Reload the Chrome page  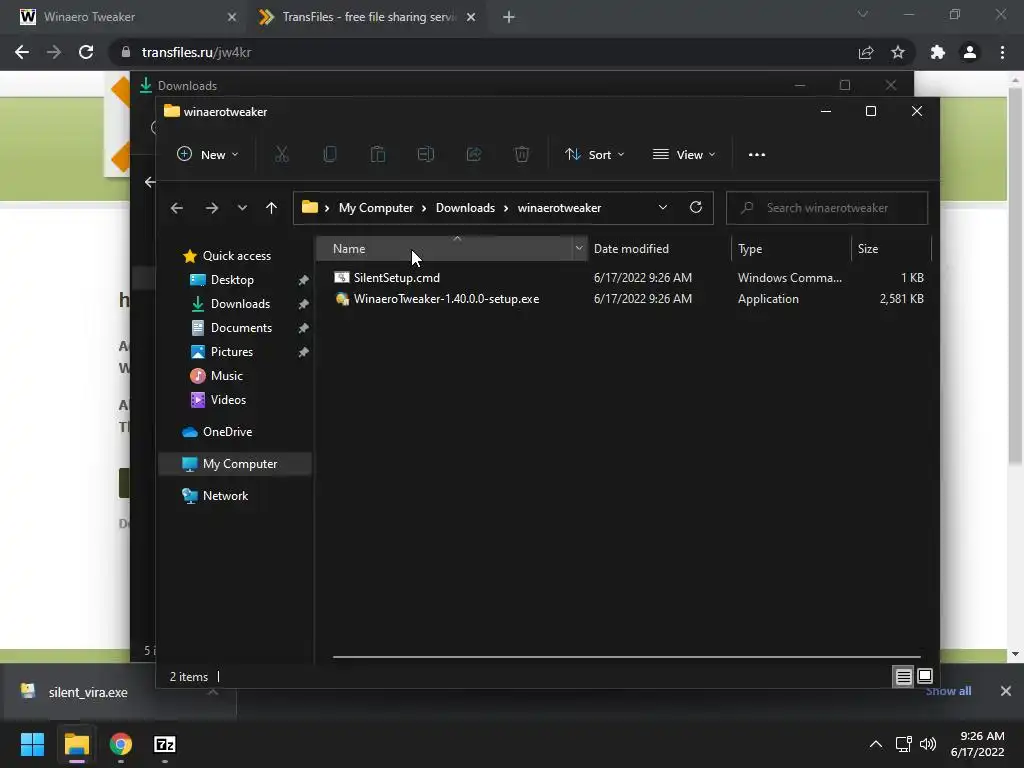86,52
